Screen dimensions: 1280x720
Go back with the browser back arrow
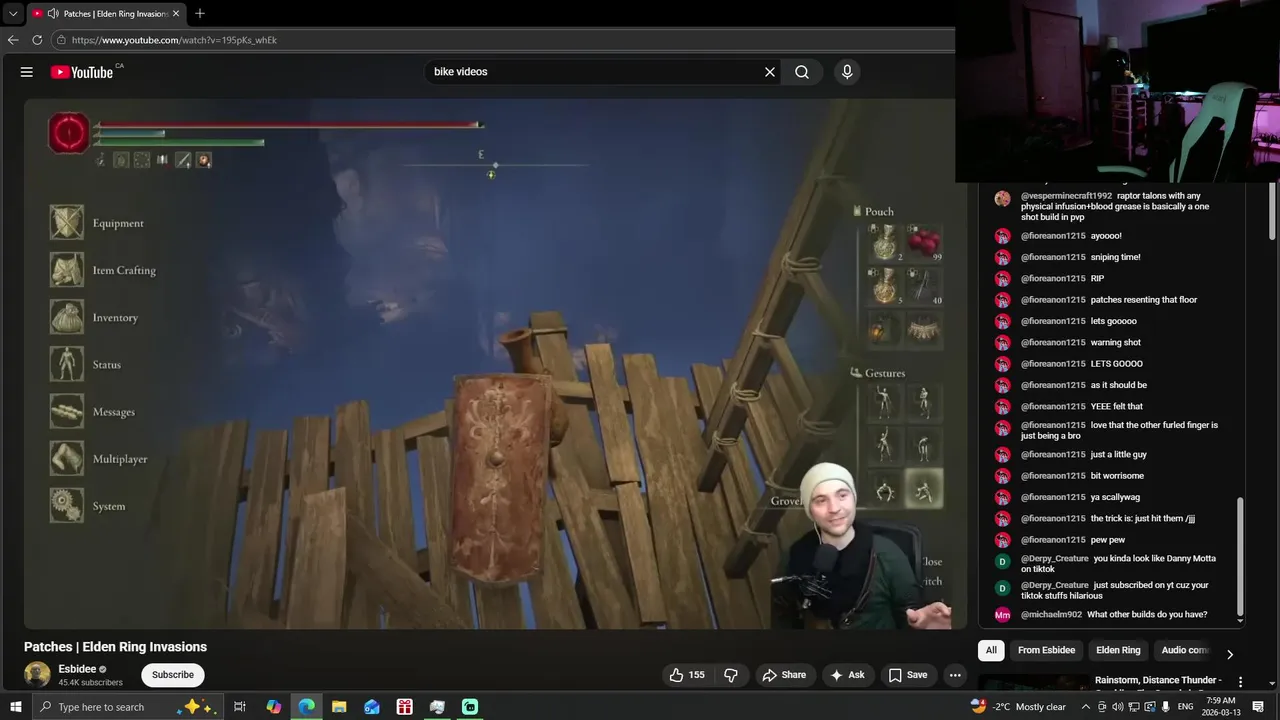click(13, 40)
